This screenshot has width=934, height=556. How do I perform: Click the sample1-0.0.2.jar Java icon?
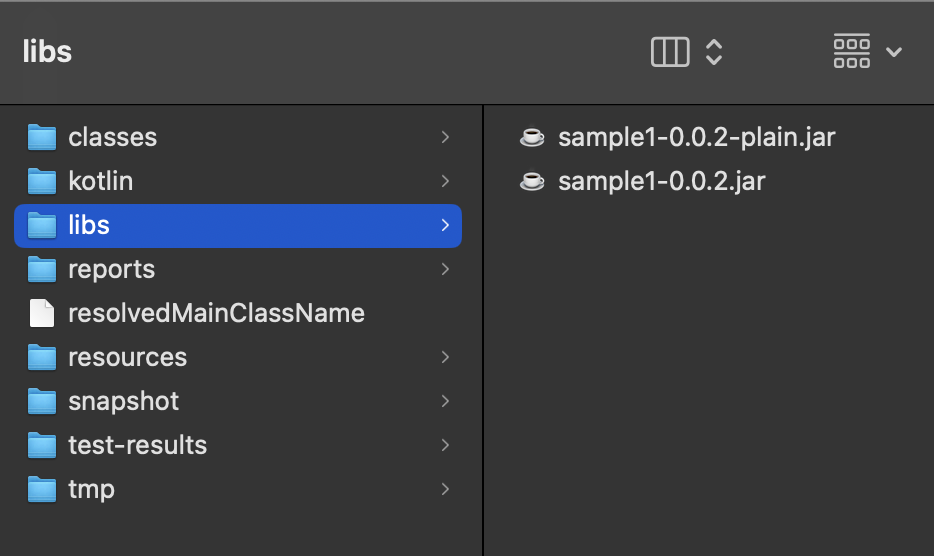[533, 181]
